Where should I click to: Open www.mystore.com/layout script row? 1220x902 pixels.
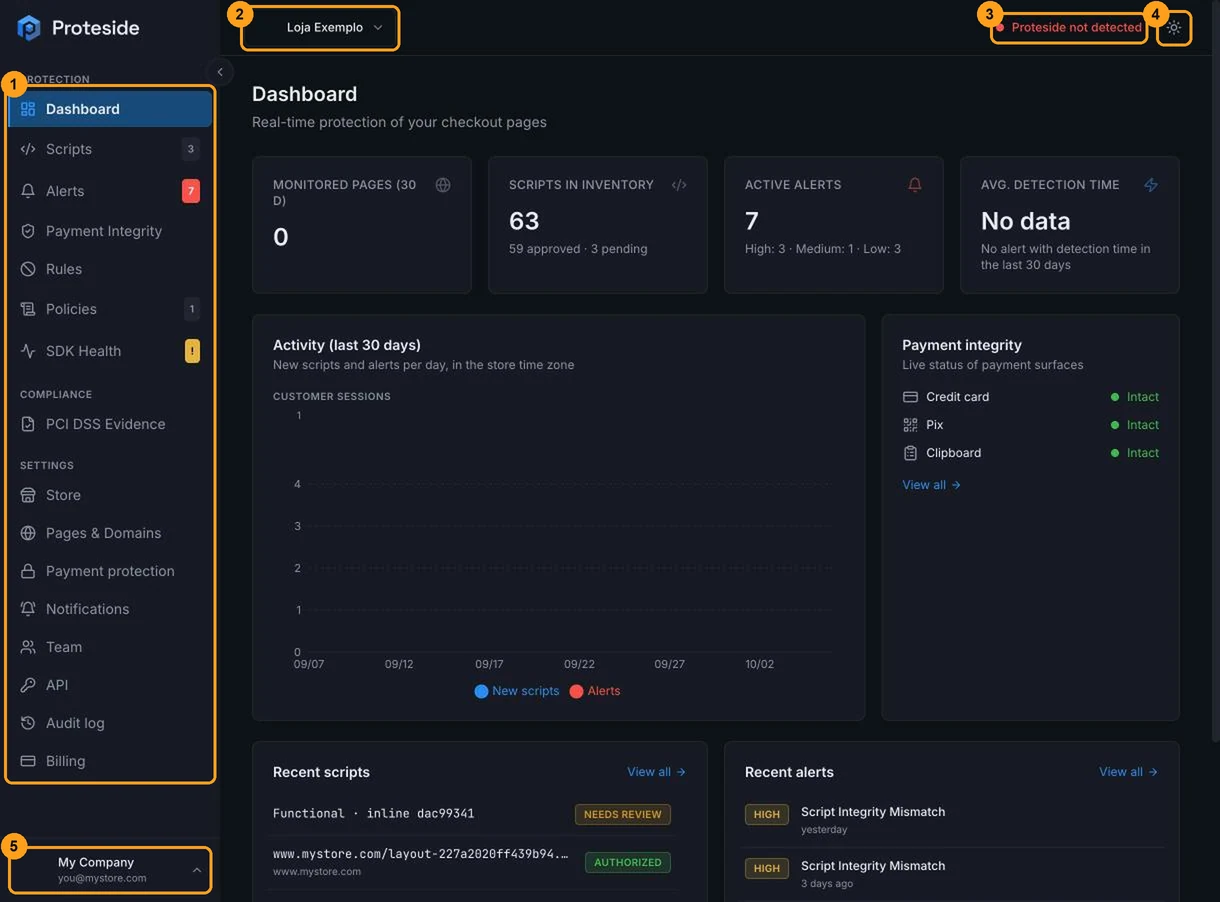[x=471, y=862]
